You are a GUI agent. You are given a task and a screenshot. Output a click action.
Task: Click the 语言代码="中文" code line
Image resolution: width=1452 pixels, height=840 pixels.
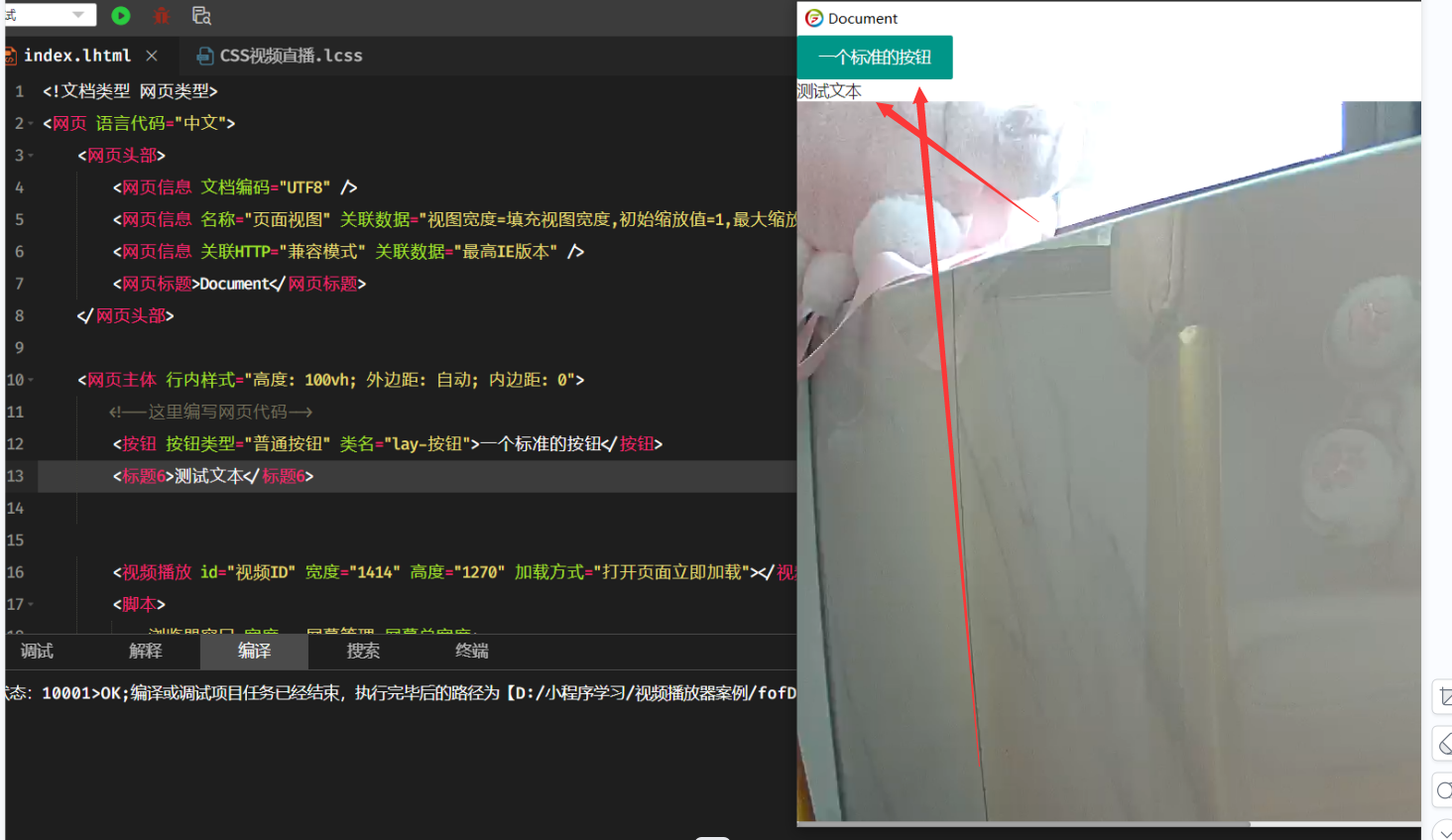[x=139, y=123]
